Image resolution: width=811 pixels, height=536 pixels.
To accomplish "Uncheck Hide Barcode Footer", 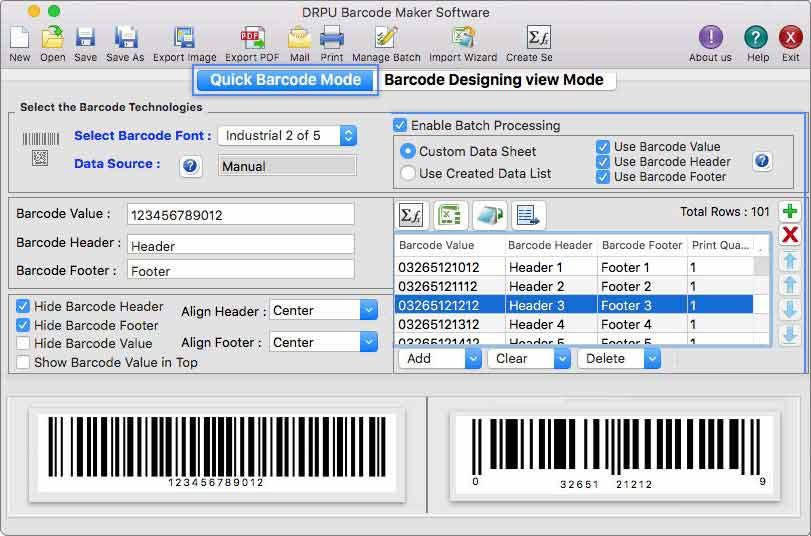I will click(x=23, y=325).
